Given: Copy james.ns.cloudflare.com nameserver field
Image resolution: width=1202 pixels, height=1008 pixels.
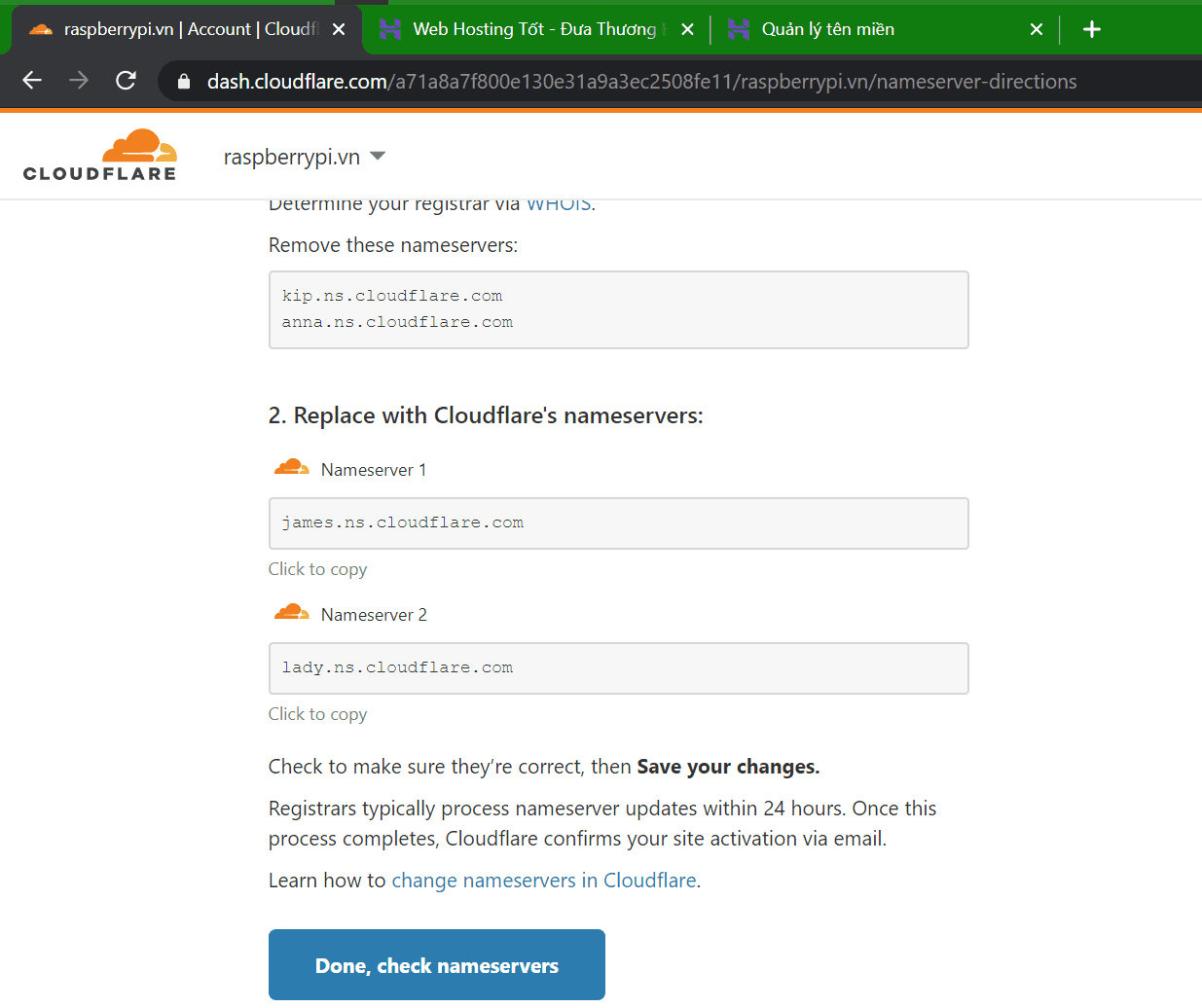Looking at the screenshot, I should tap(618, 523).
